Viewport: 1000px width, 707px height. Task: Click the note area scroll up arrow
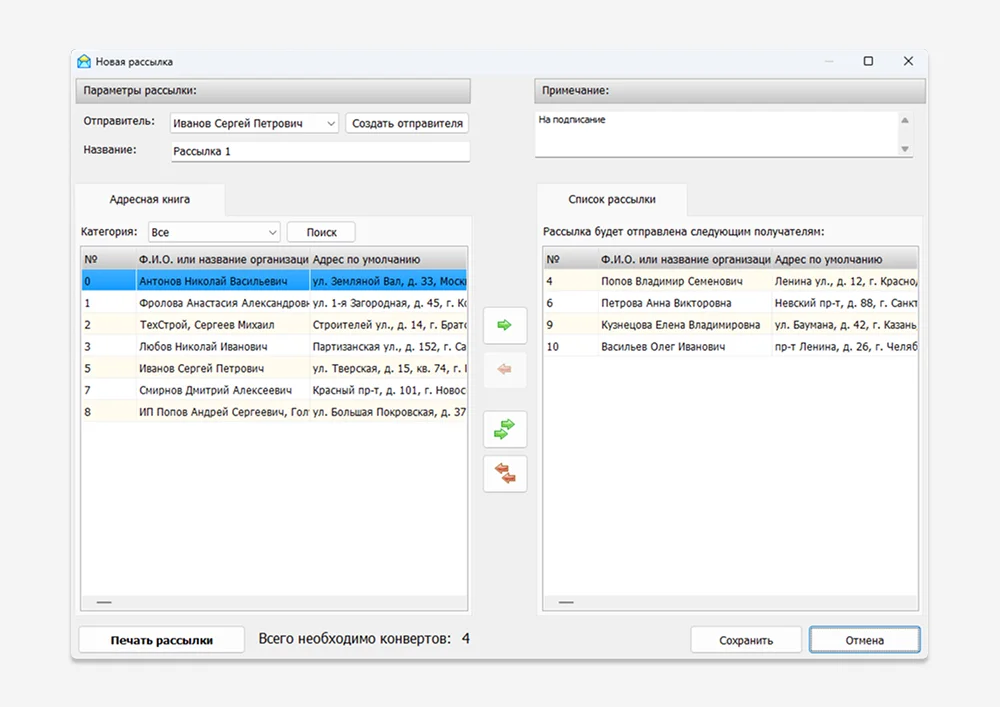(x=904, y=120)
